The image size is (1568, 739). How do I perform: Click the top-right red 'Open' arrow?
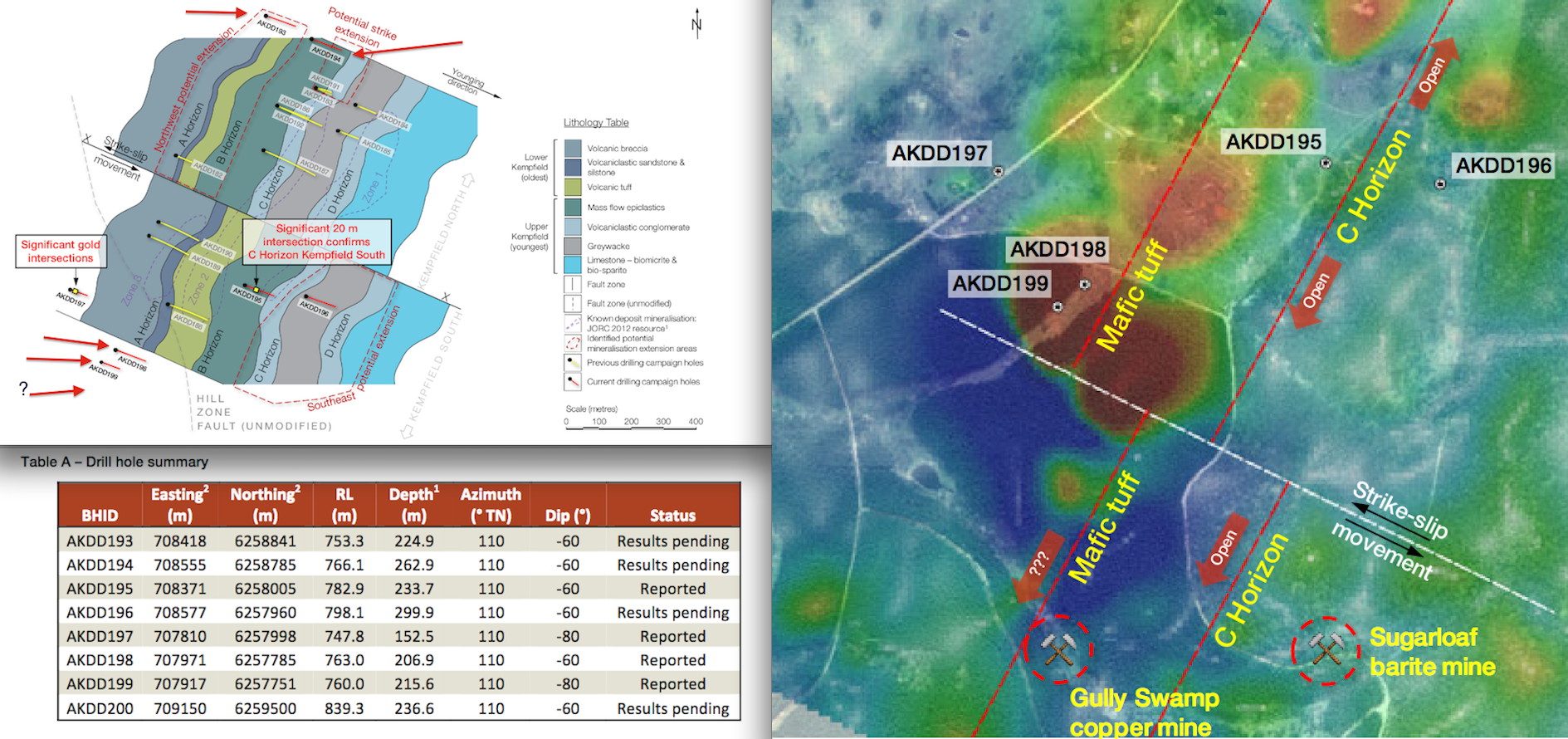(1436, 73)
